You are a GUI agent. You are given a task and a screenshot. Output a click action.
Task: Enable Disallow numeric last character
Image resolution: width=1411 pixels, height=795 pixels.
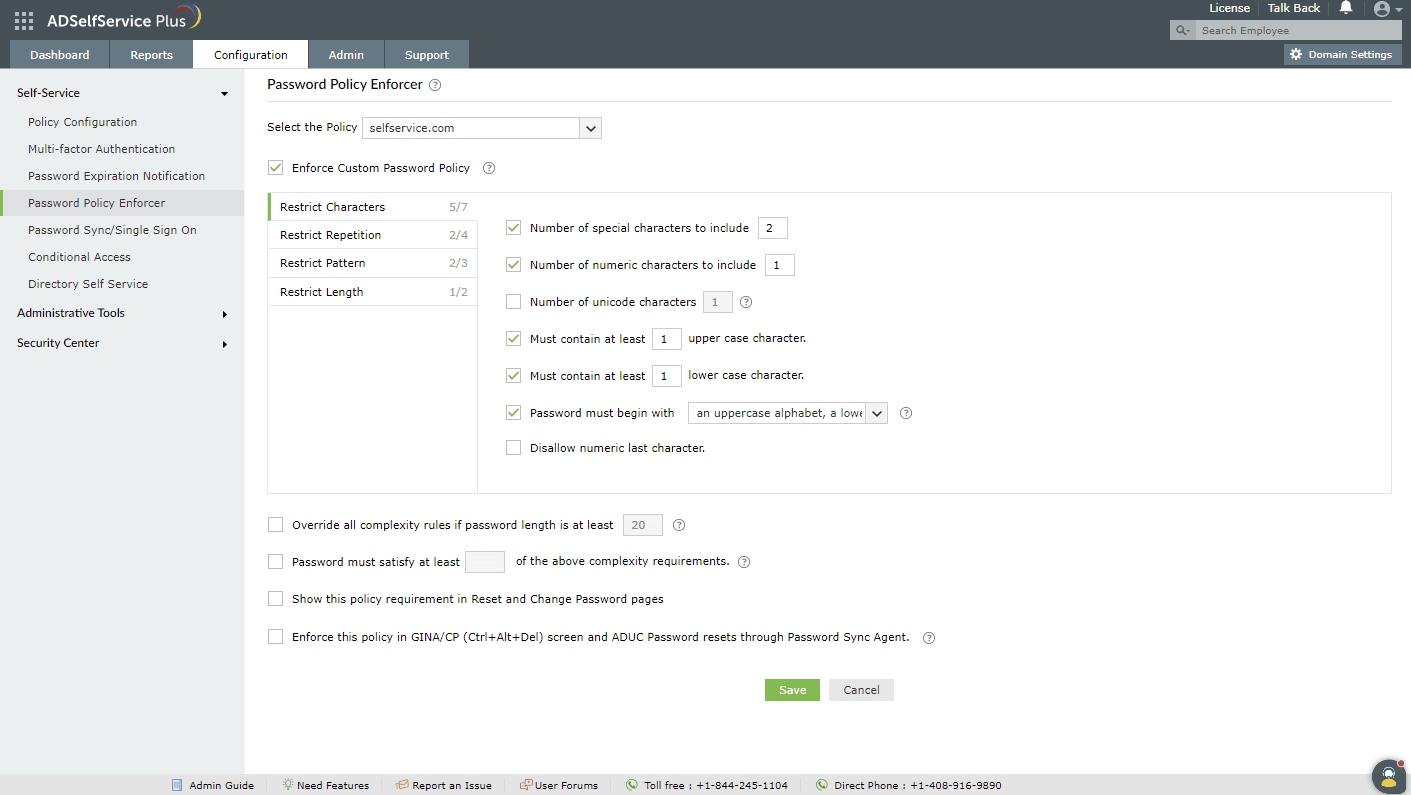click(x=513, y=447)
